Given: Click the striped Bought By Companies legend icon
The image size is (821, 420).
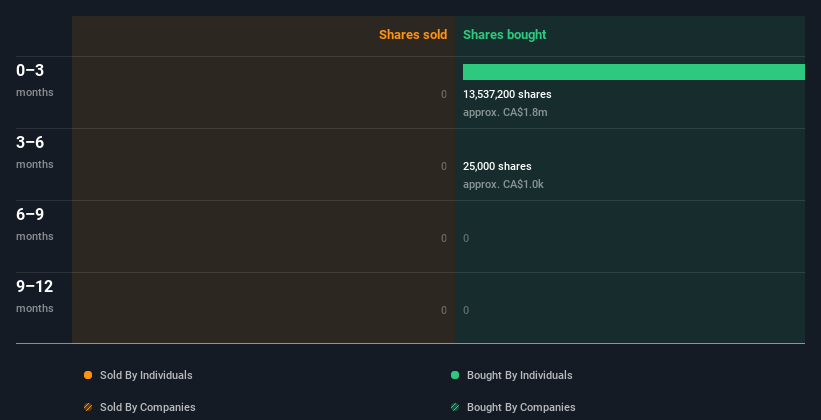Looking at the screenshot, I should pos(455,407).
